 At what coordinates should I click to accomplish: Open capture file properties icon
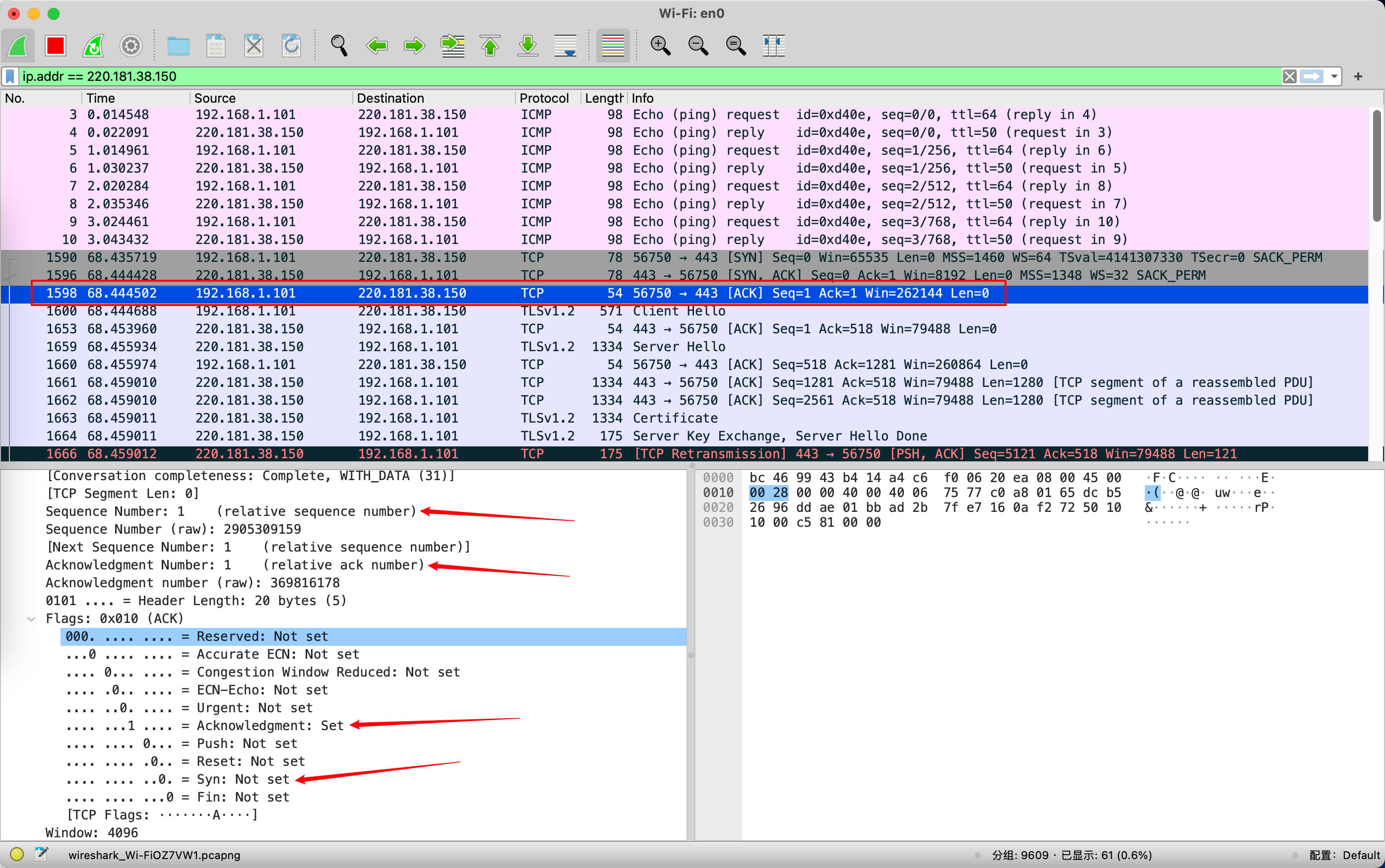(41, 854)
